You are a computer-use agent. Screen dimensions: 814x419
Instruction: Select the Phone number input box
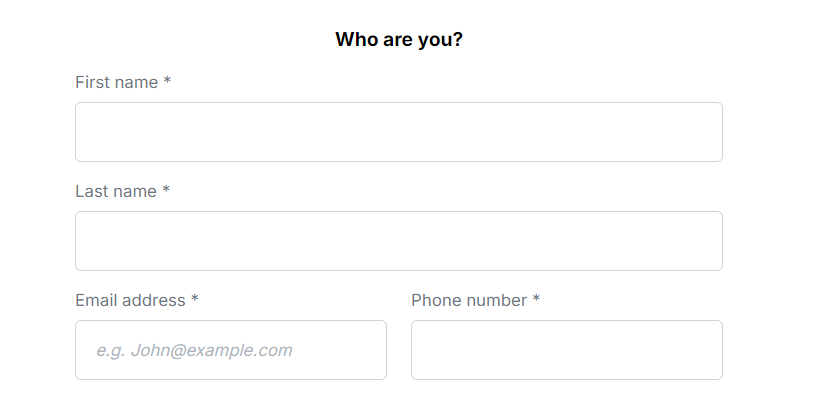566,350
